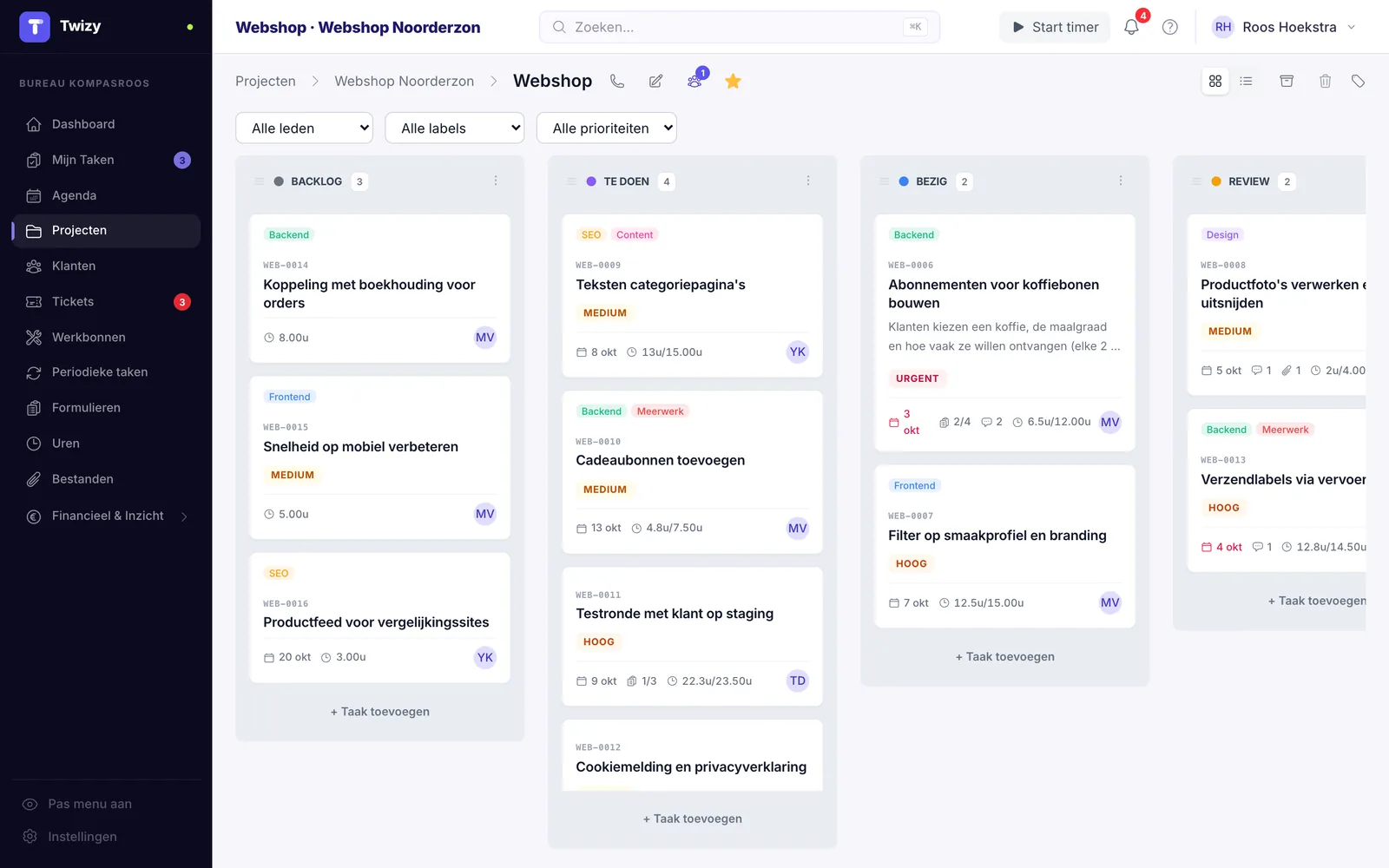
Task: Open Alle leden dropdown
Action: point(304,128)
